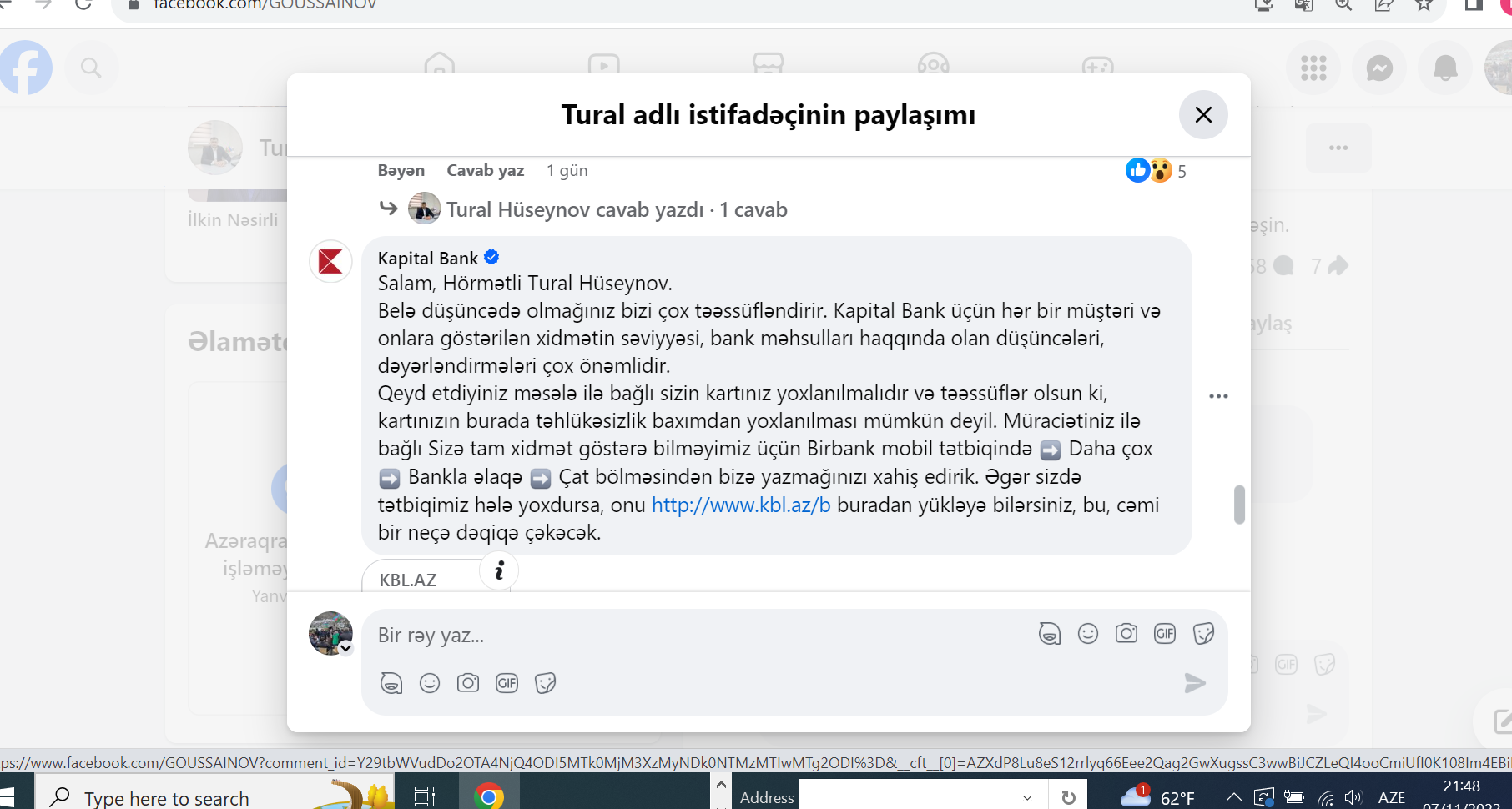Open emoji picker in comment field top row
Image resolution: width=1512 pixels, height=809 pixels.
pyautogui.click(x=1088, y=634)
